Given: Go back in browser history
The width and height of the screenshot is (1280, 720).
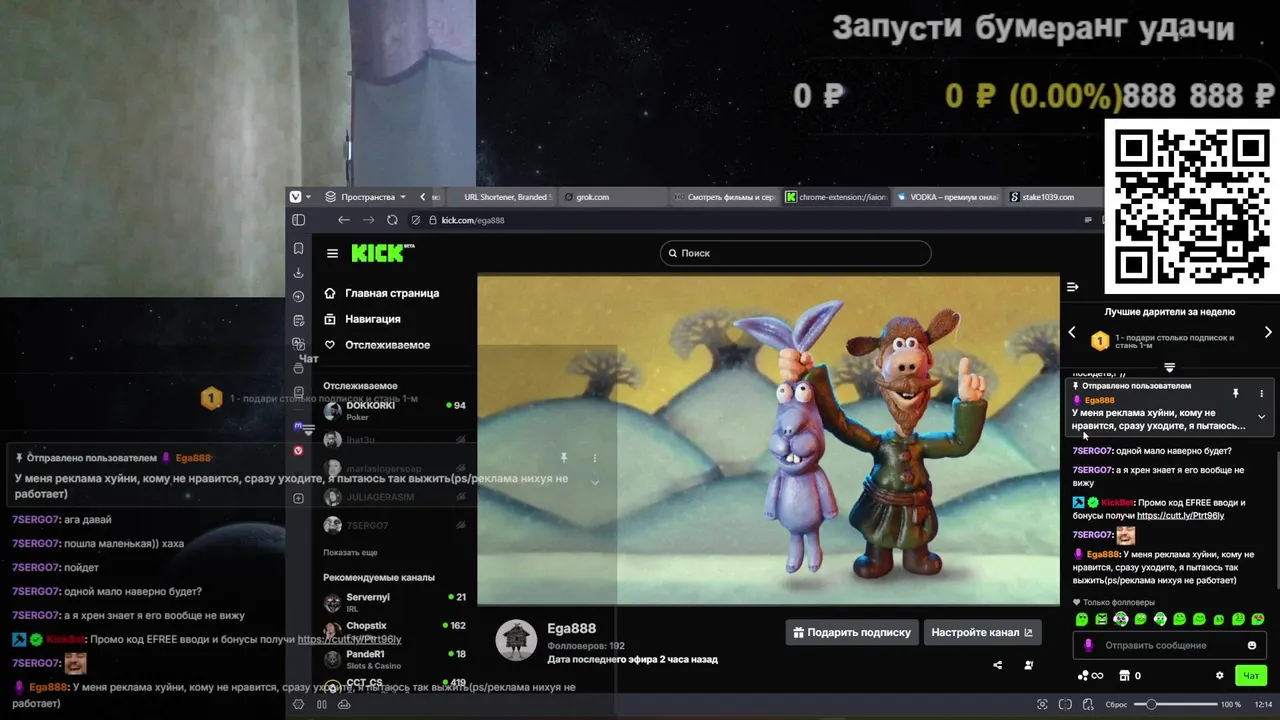Looking at the screenshot, I should (344, 220).
